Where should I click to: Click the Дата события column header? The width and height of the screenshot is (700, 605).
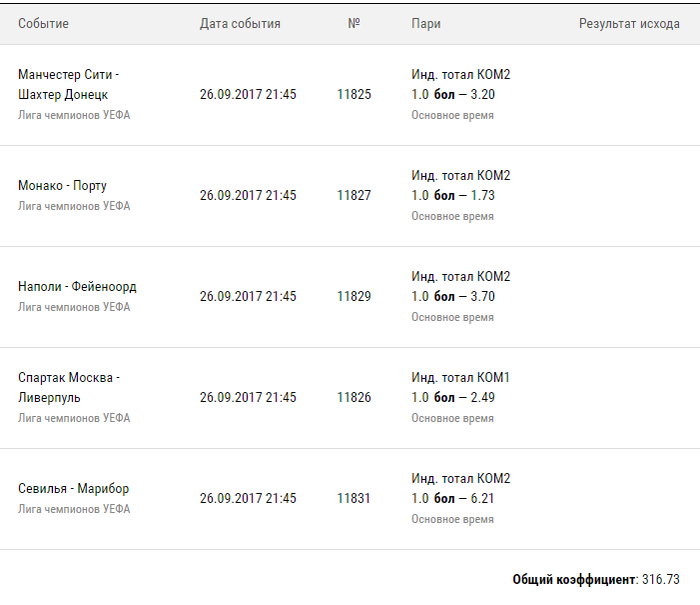(x=240, y=24)
